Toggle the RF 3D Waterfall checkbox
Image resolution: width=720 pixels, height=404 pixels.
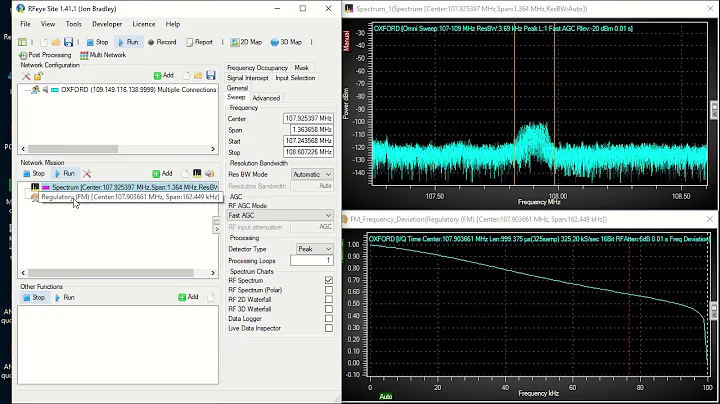tap(329, 309)
